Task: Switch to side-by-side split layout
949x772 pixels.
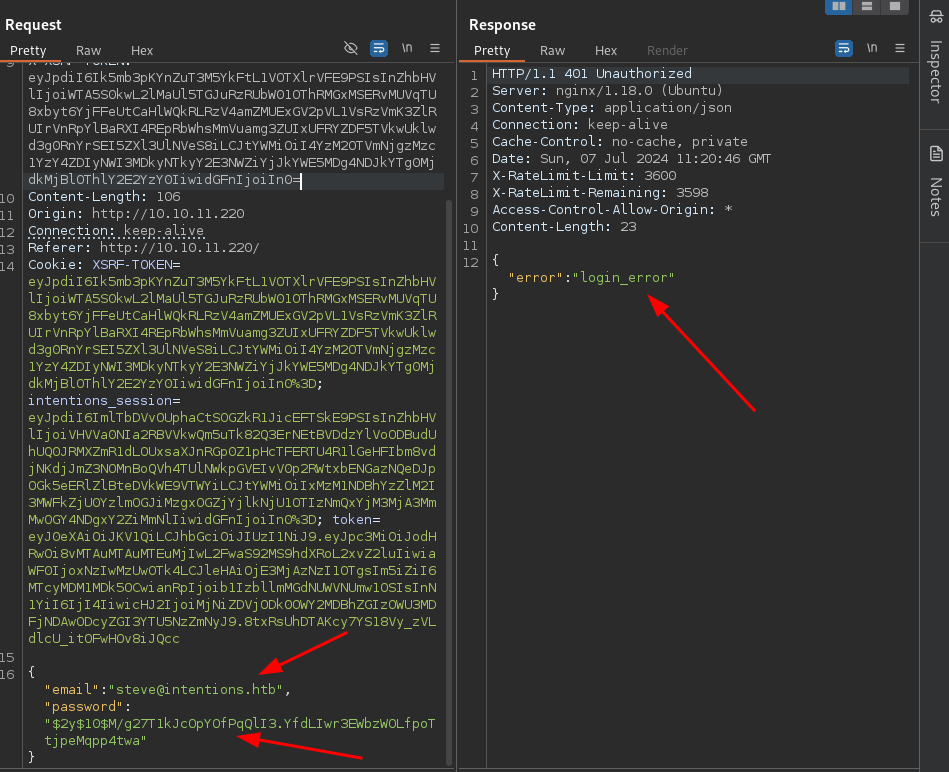Action: pyautogui.click(x=839, y=6)
